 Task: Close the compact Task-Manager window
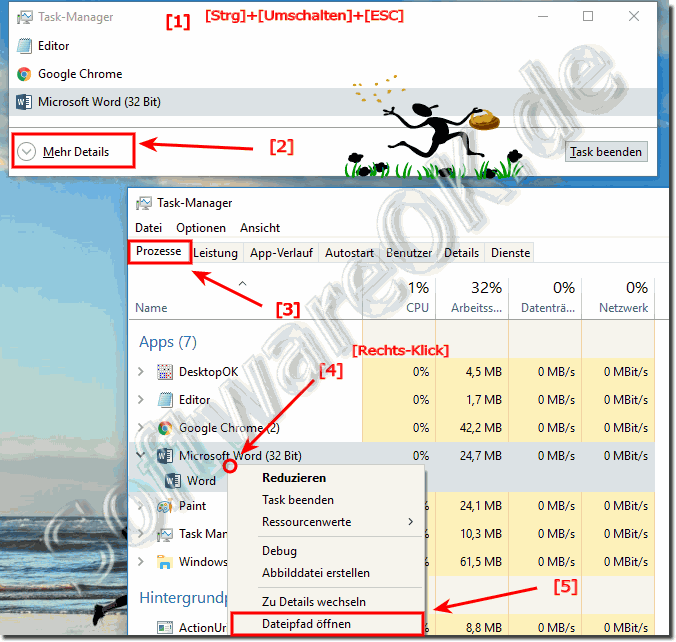634,16
